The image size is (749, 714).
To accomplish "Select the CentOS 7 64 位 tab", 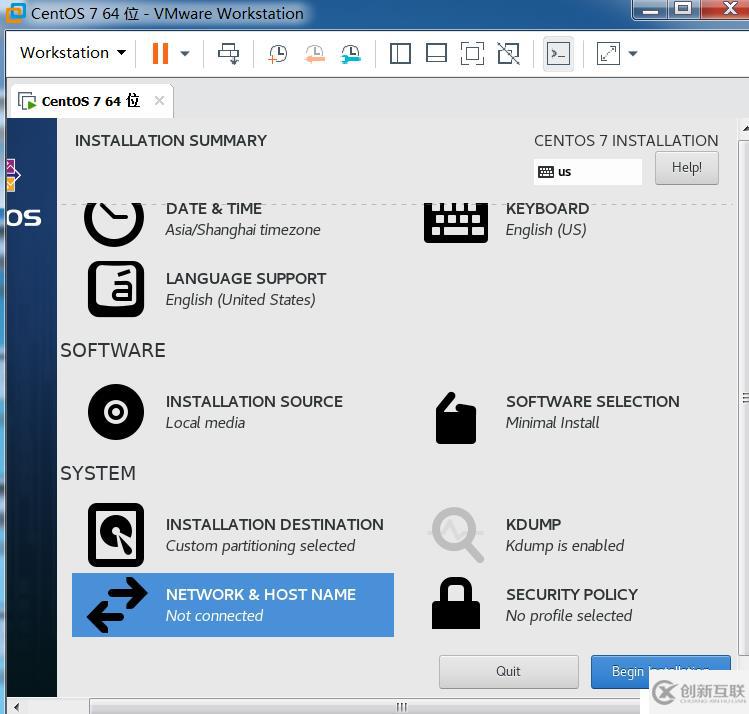I will click(x=91, y=101).
